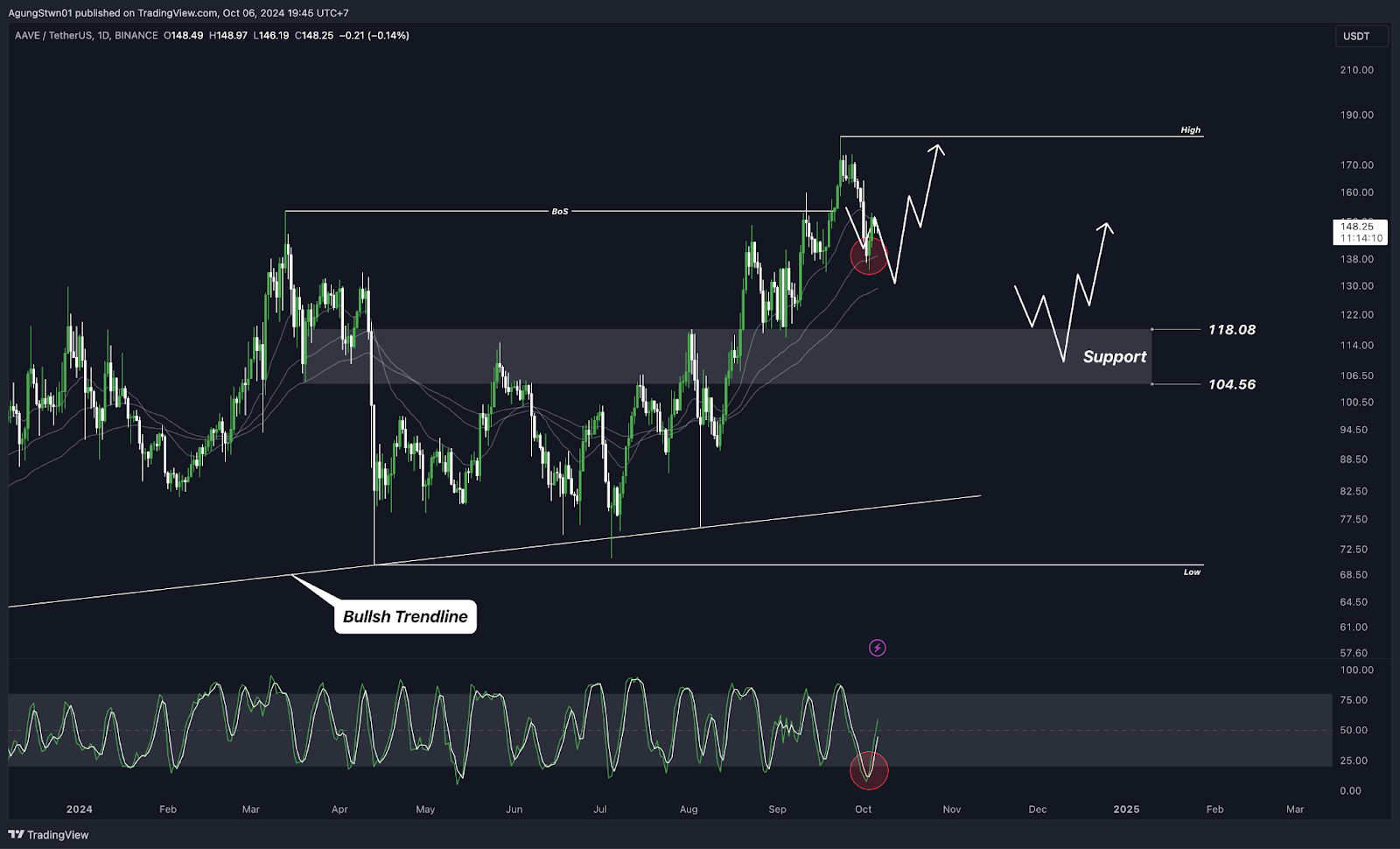Image resolution: width=1400 pixels, height=849 pixels.
Task: Click the 190.00 price axis label
Action: click(1357, 116)
